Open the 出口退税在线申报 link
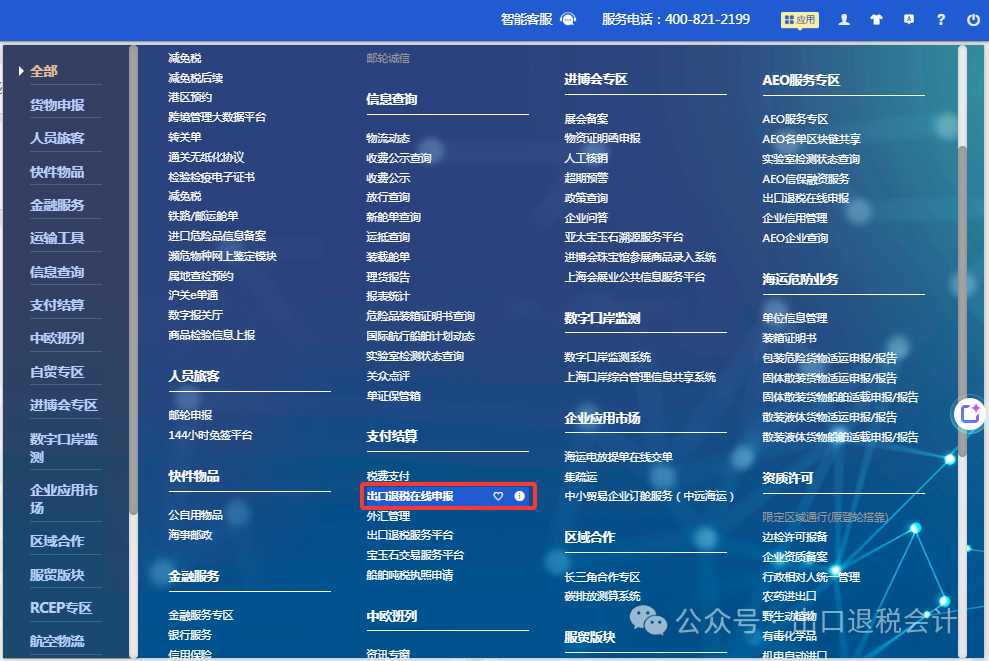 pos(410,496)
